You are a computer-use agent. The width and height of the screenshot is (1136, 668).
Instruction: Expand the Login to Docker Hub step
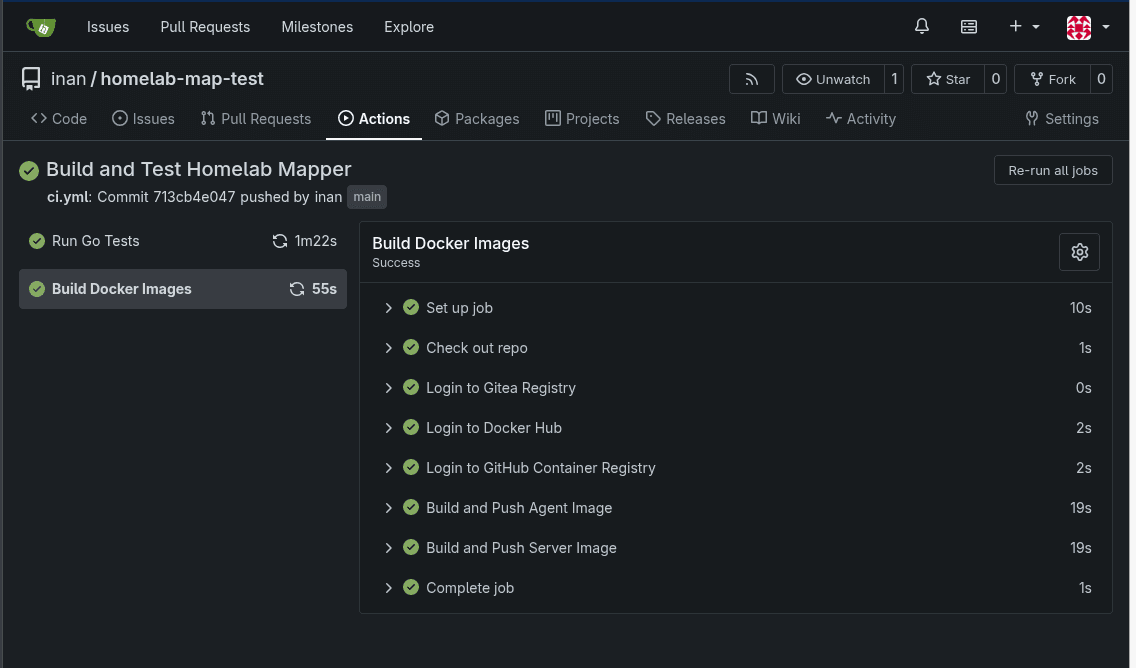(x=493, y=428)
